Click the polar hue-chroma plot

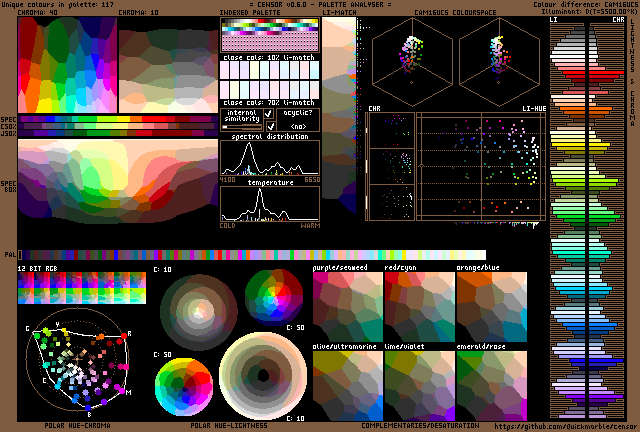78,359
